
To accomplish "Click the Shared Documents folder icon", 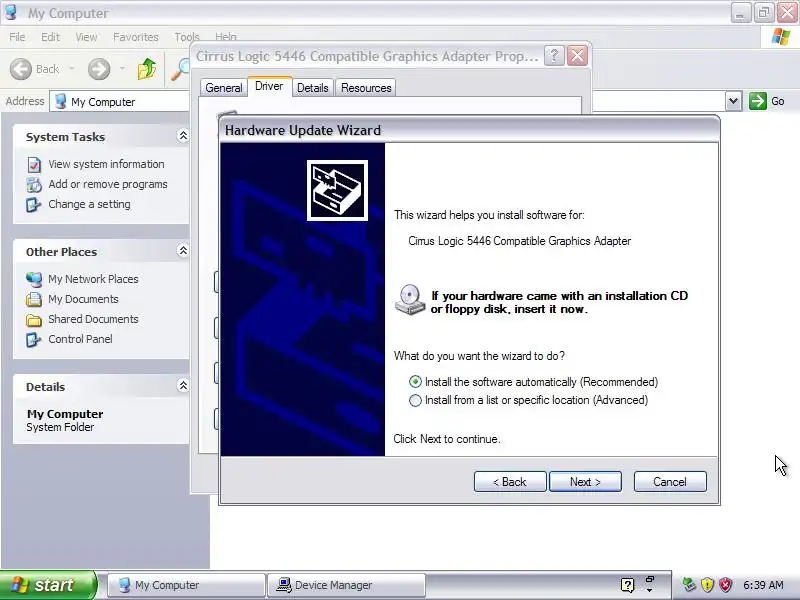I will [34, 319].
